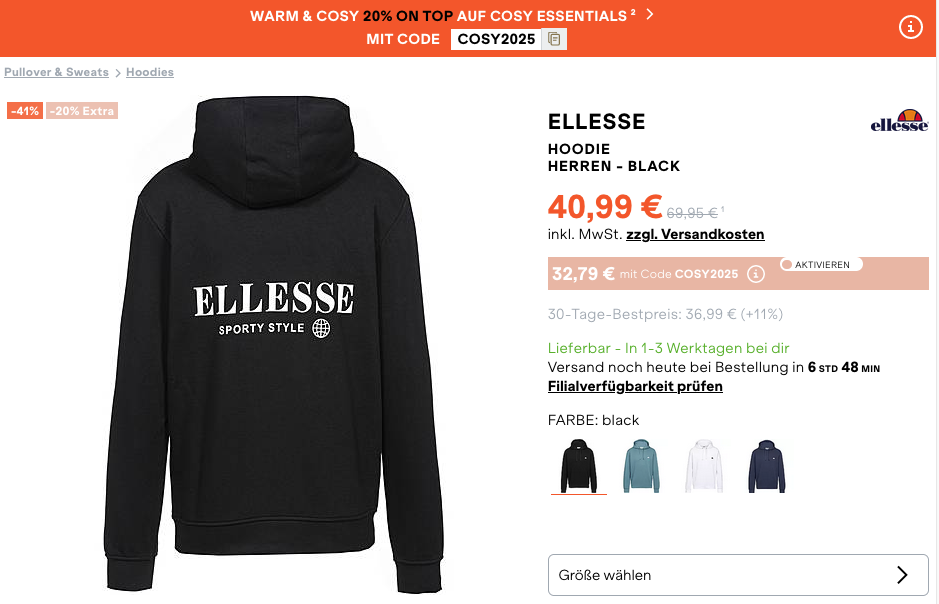Open zzgl. Versandkosten shipping link
939x604 pixels.
tap(695, 235)
